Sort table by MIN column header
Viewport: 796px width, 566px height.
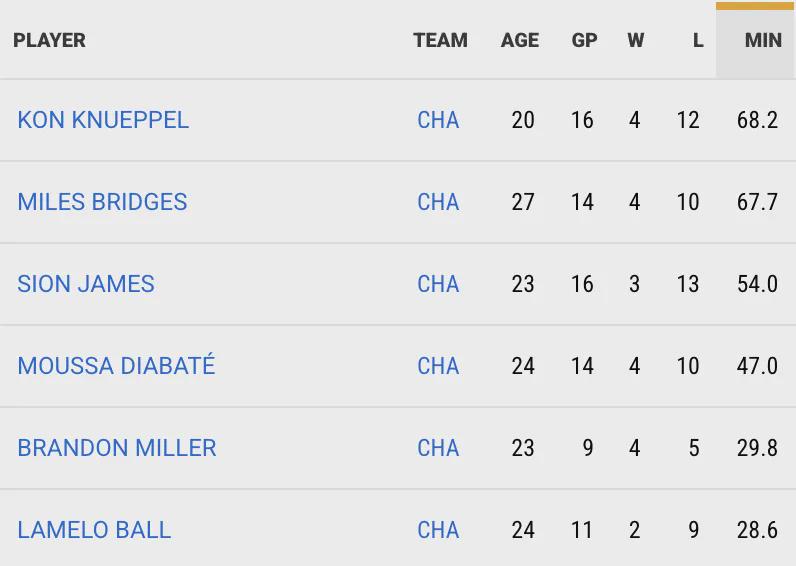763,40
